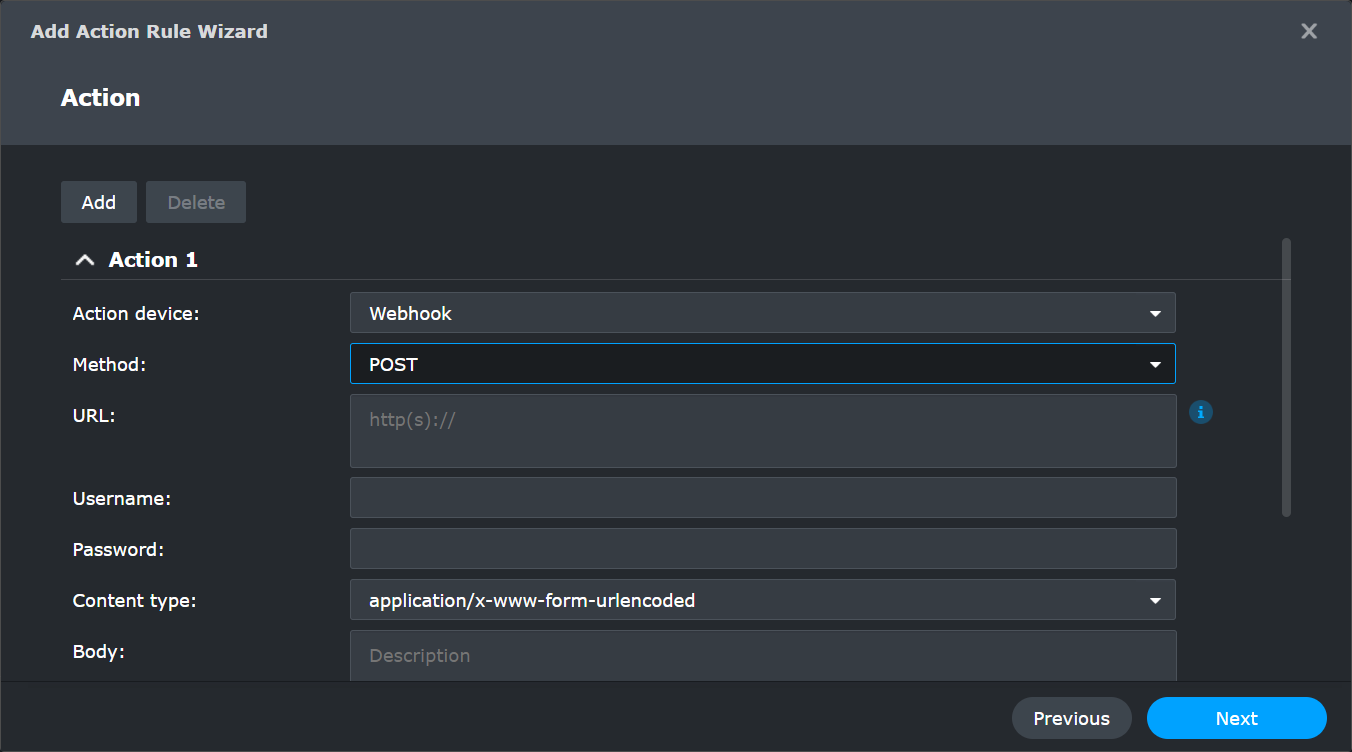Viewport: 1352px width, 752px height.
Task: Open the info tooltip beside the URL field
Action: [1200, 412]
